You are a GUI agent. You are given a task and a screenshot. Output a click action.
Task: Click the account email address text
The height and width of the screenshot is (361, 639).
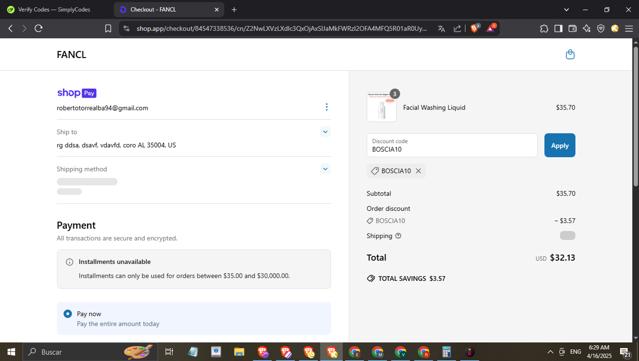coord(102,108)
